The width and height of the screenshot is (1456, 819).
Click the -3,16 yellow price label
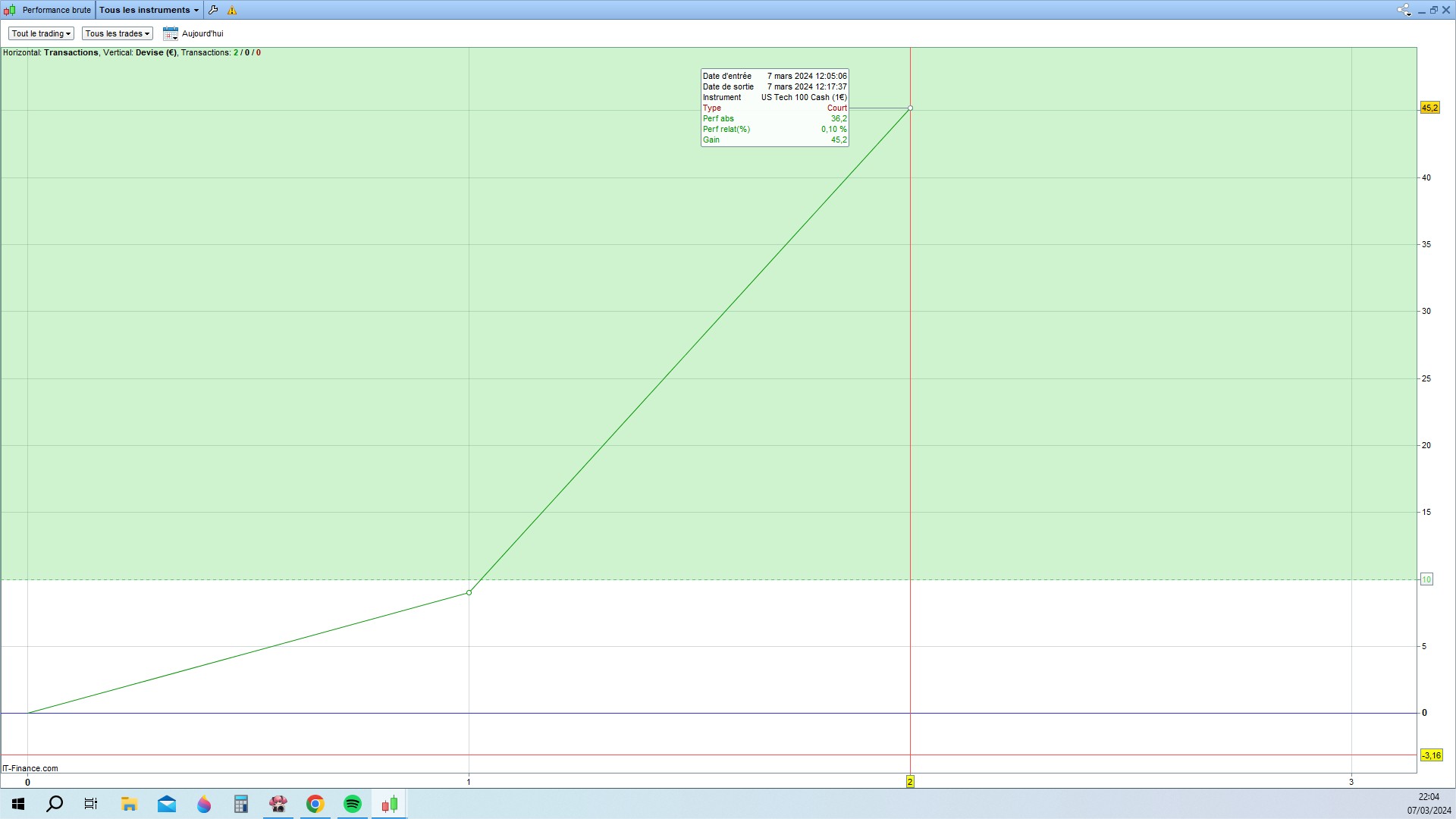click(1431, 755)
